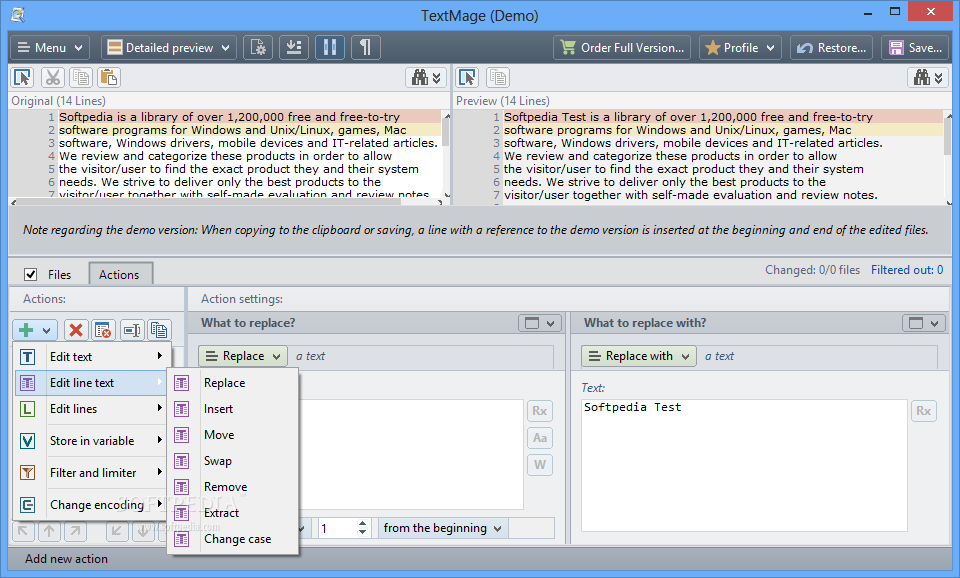Click the move action to top-left arrow
The height and width of the screenshot is (578, 960).
click(x=23, y=531)
